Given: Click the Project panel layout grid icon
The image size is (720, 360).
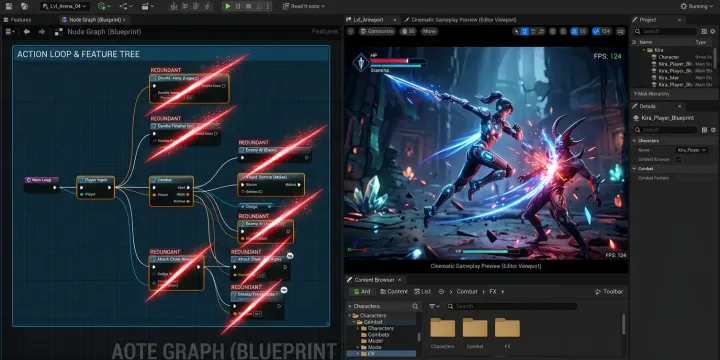Looking at the screenshot, I should (704, 31).
